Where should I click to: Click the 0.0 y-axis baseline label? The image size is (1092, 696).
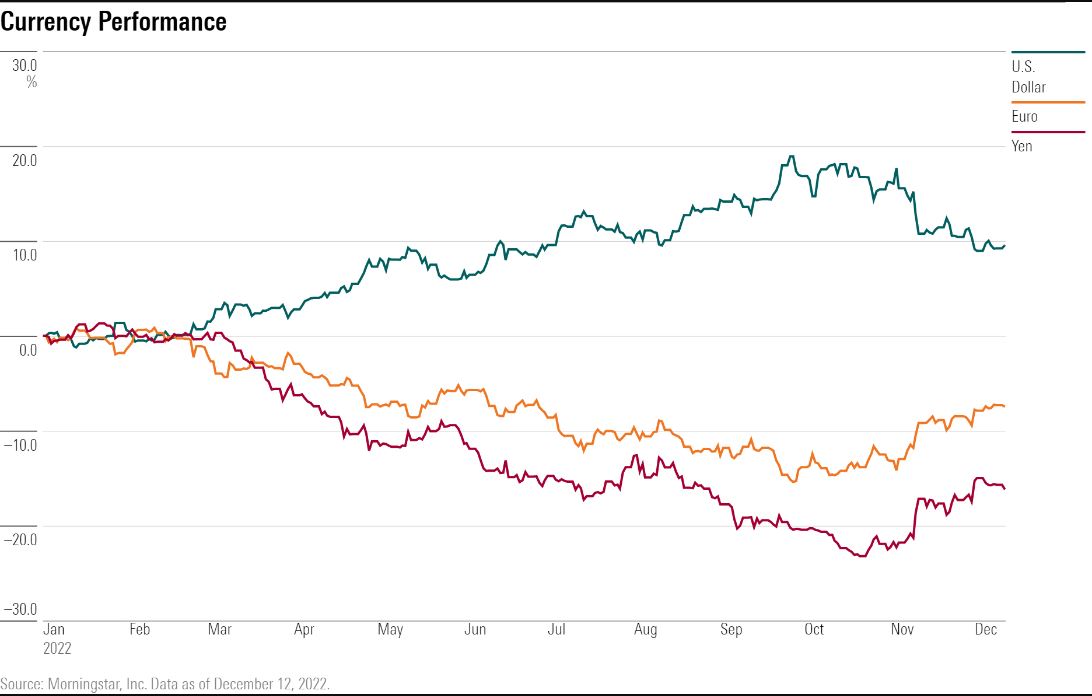(27, 349)
